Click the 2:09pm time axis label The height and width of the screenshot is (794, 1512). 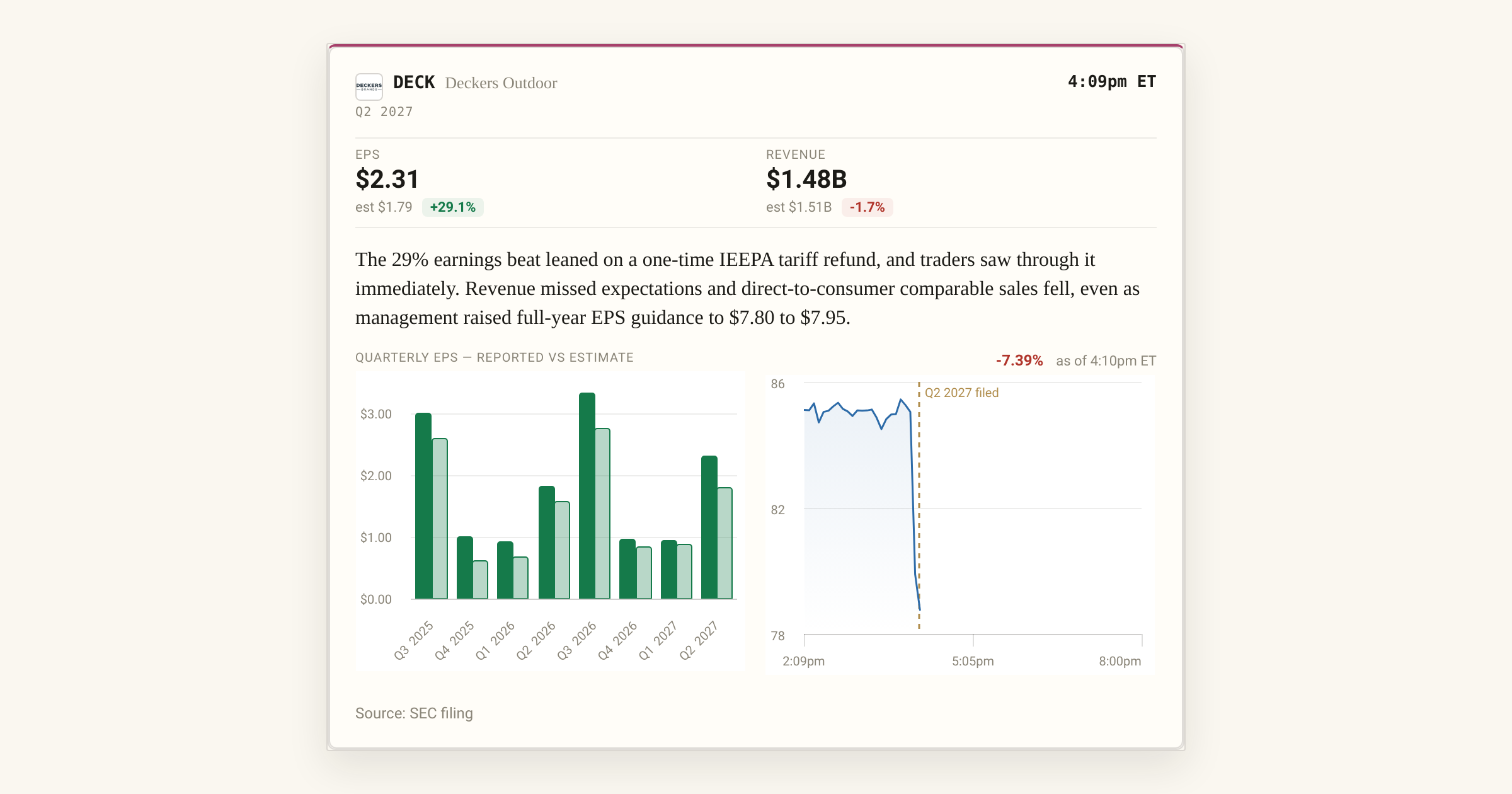coord(803,661)
